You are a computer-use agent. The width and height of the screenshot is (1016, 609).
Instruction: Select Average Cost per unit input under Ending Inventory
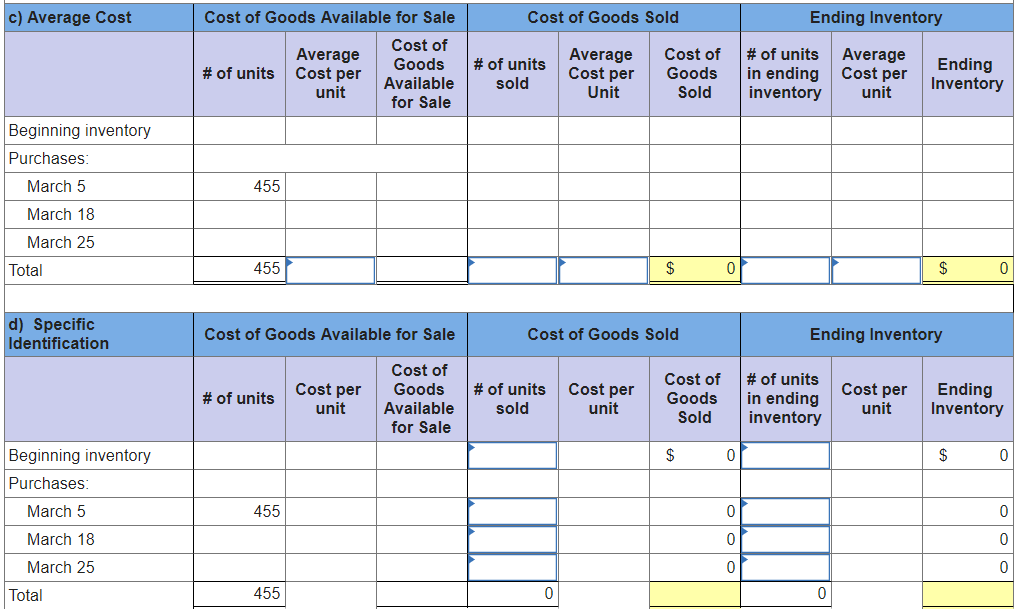pyautogui.click(x=877, y=270)
